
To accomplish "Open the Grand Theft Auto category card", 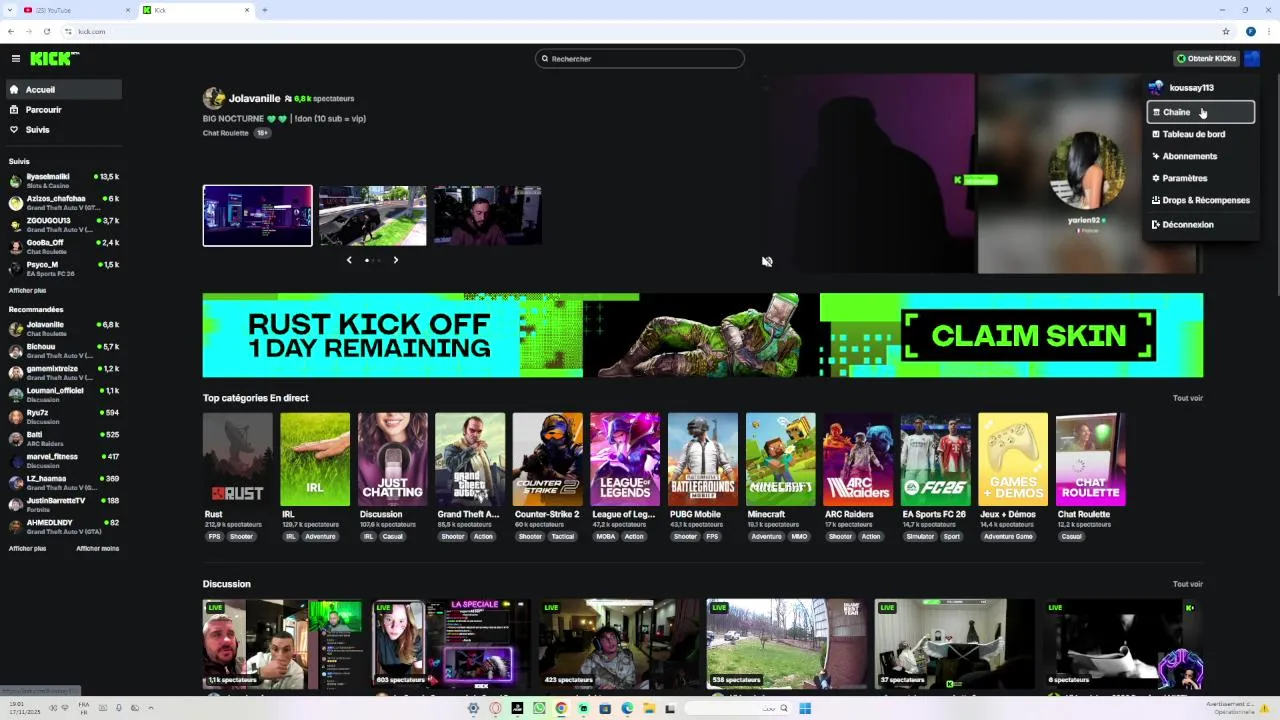I will [x=470, y=460].
